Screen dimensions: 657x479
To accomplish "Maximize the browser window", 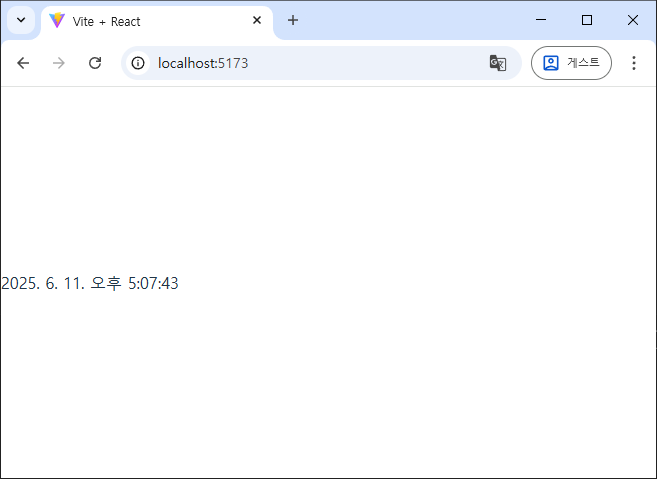I will pyautogui.click(x=587, y=20).
